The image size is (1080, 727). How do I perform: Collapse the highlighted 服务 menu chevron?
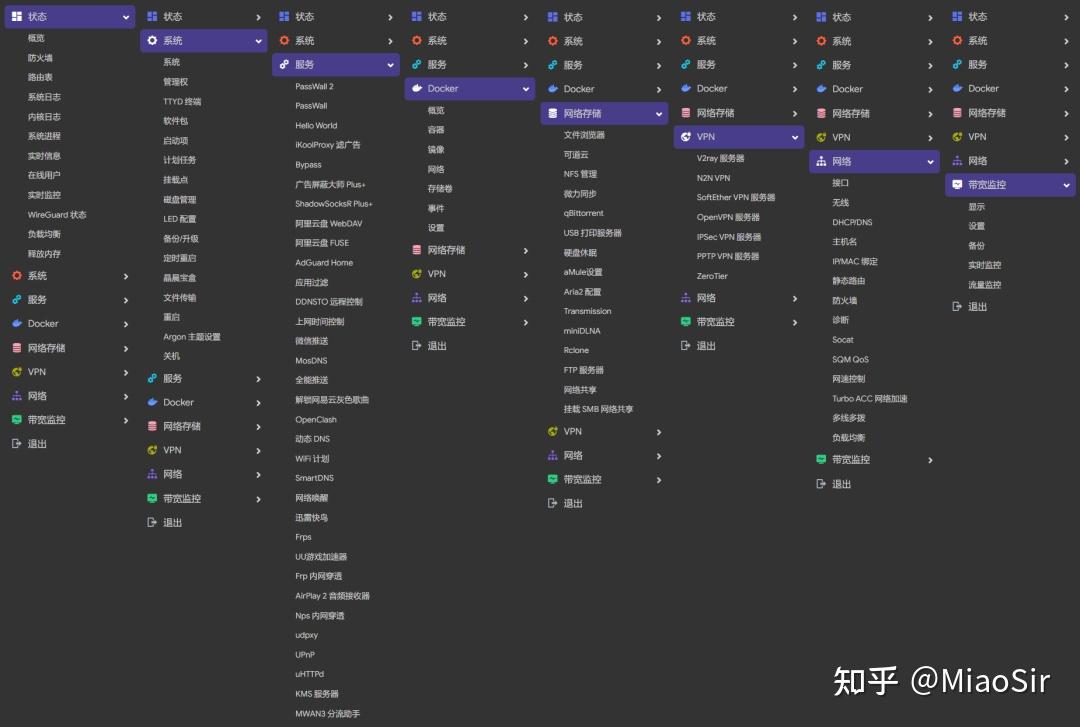391,65
